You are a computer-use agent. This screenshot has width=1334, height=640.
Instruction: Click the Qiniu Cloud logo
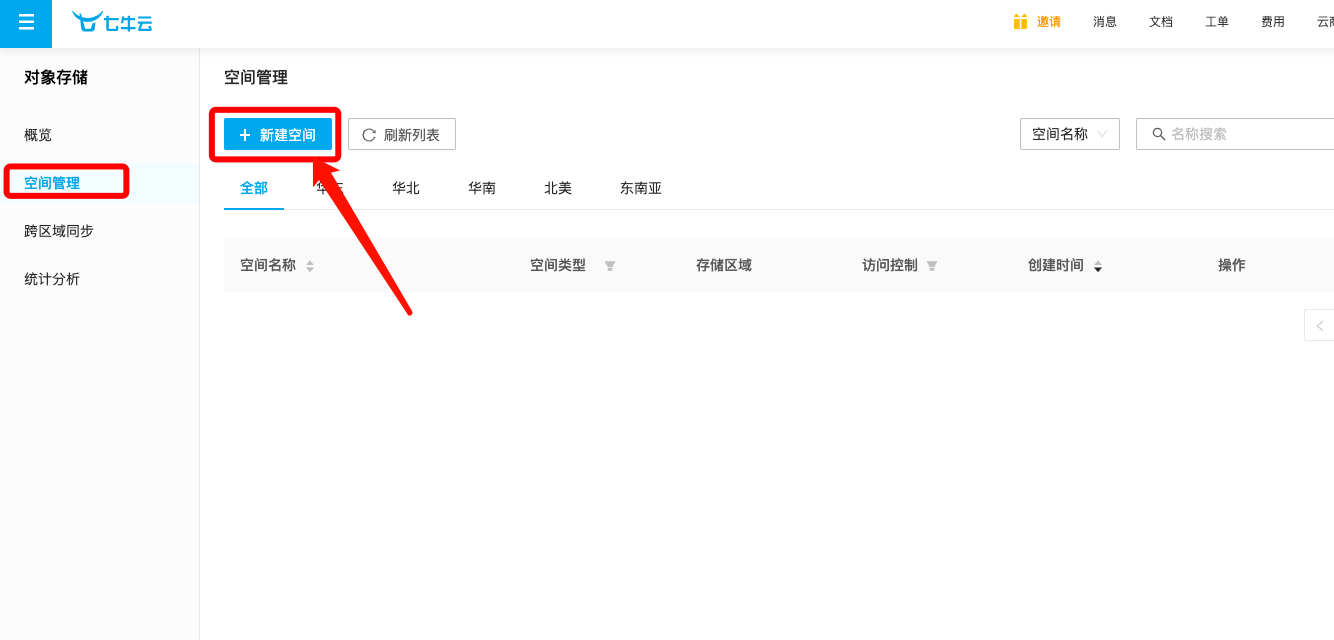pos(112,22)
